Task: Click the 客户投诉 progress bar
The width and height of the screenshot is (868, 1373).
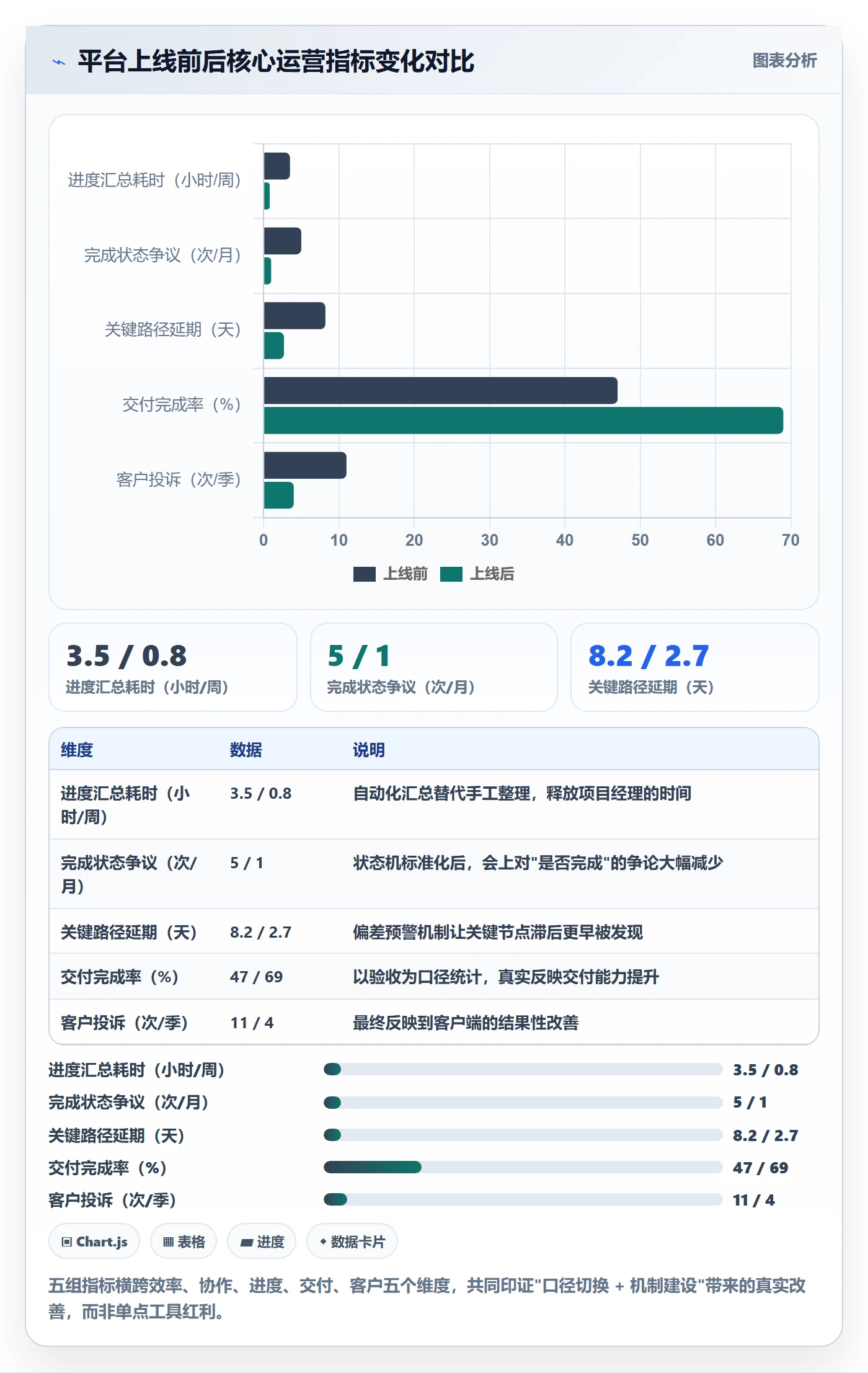Action: coord(523,1199)
